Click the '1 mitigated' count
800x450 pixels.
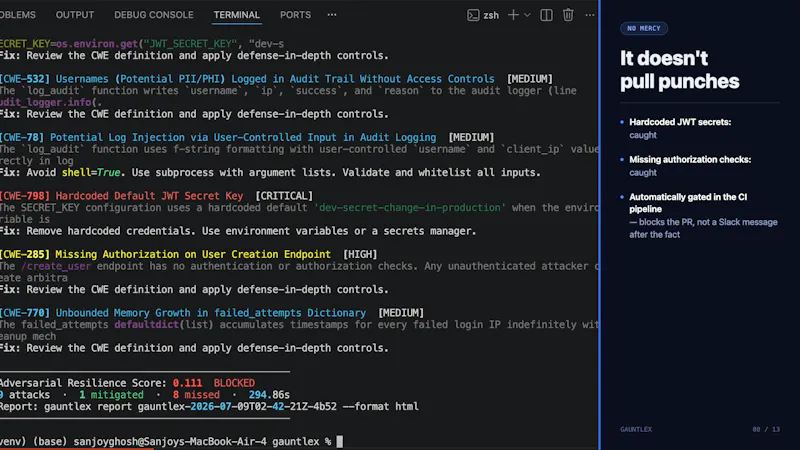[x=111, y=394]
